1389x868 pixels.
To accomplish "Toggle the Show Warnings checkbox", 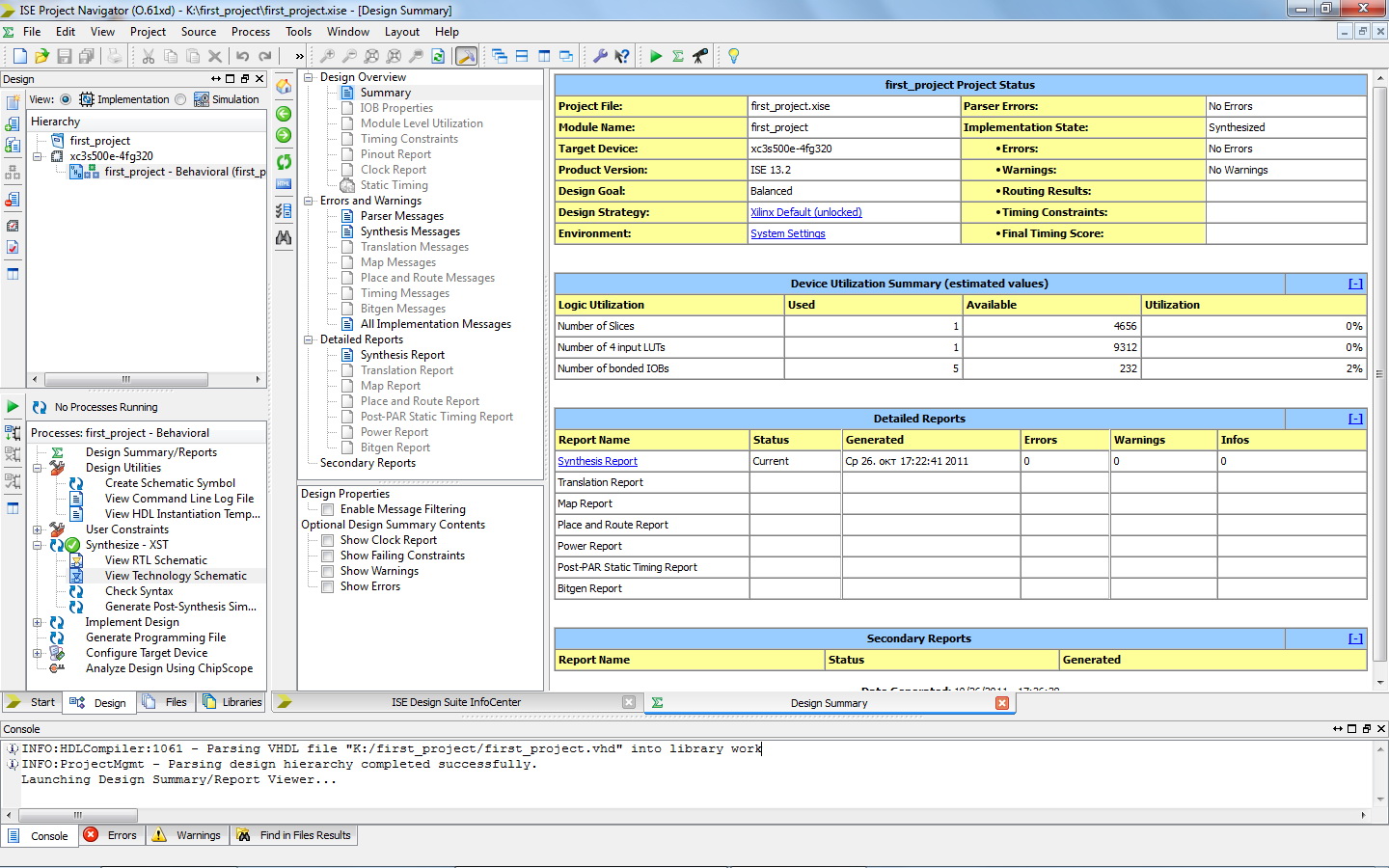I will [328, 571].
